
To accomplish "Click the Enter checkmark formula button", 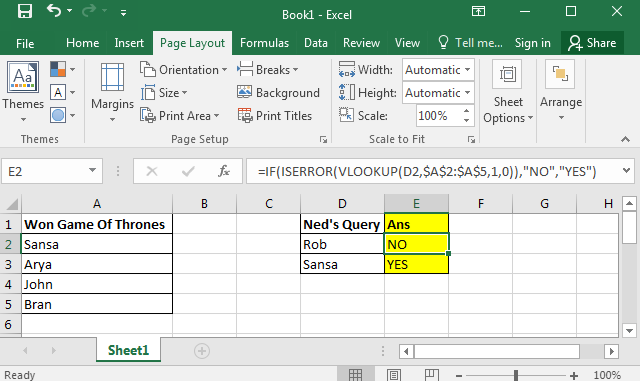I will [188, 171].
